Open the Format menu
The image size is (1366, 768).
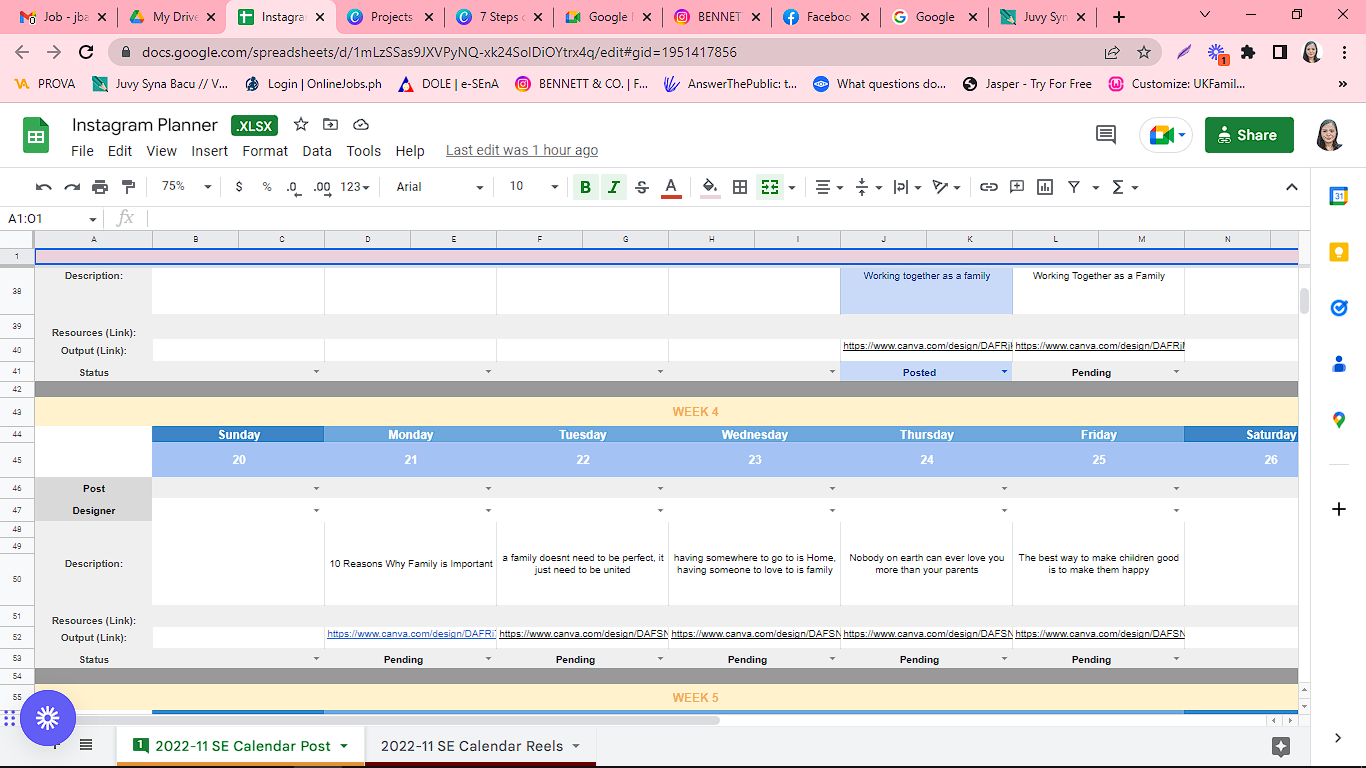[265, 151]
